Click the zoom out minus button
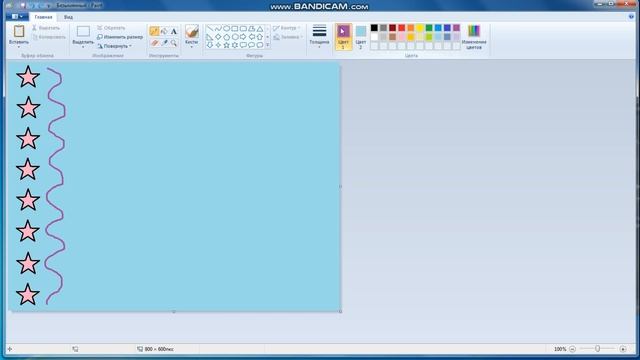 pyautogui.click(x=572, y=349)
